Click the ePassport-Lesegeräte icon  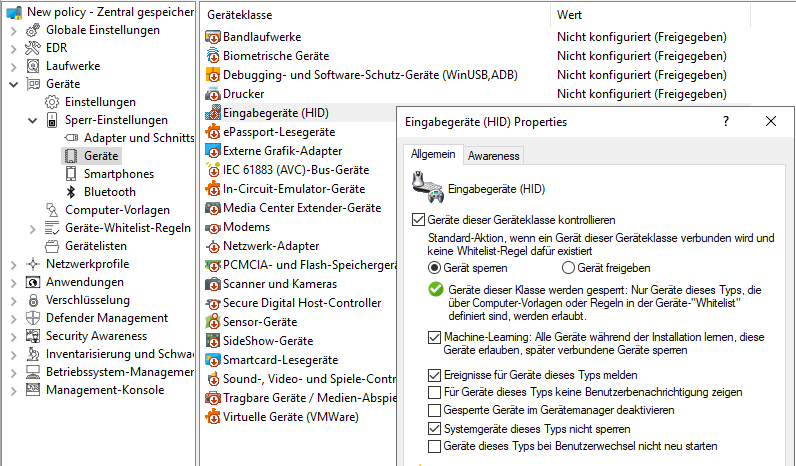point(213,132)
